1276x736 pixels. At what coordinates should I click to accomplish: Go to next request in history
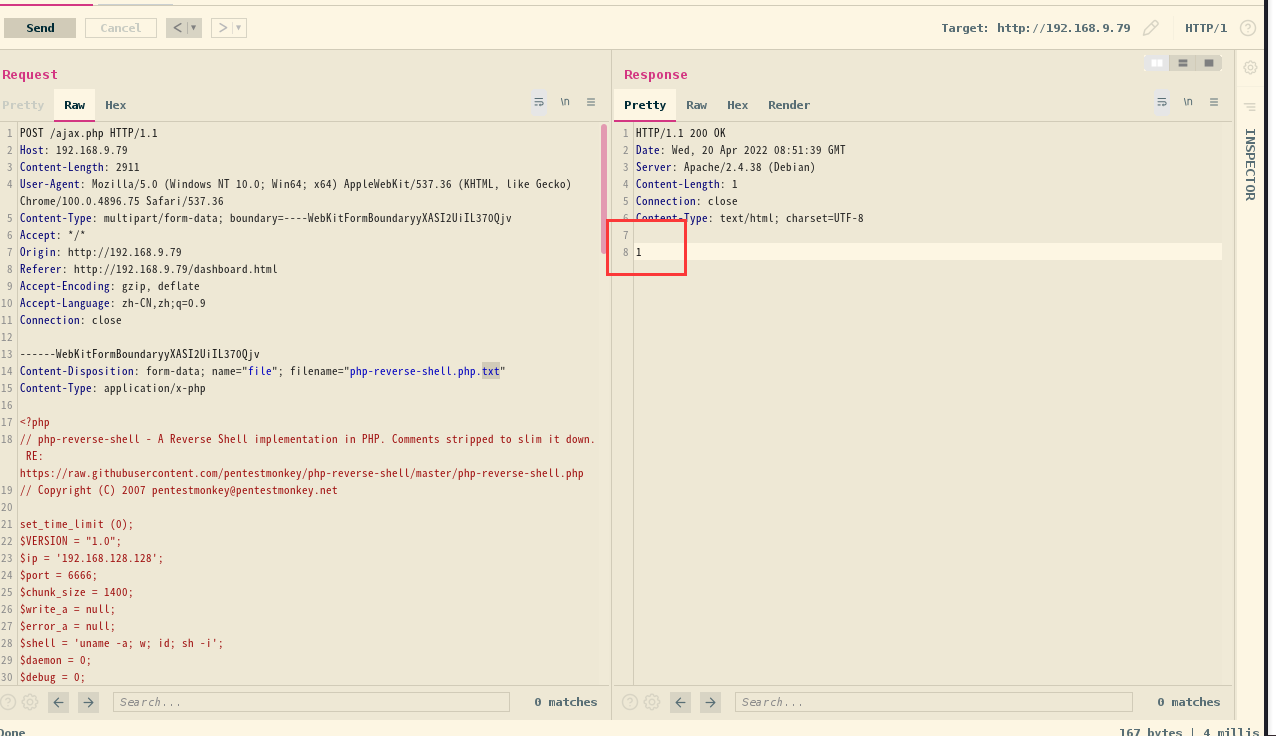pyautogui.click(x=222, y=28)
